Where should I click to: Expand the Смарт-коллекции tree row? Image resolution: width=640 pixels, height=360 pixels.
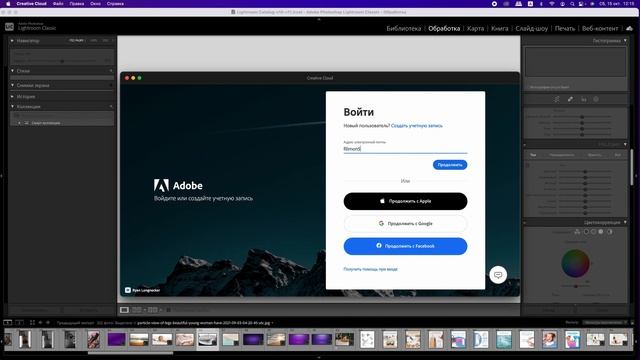coord(19,123)
